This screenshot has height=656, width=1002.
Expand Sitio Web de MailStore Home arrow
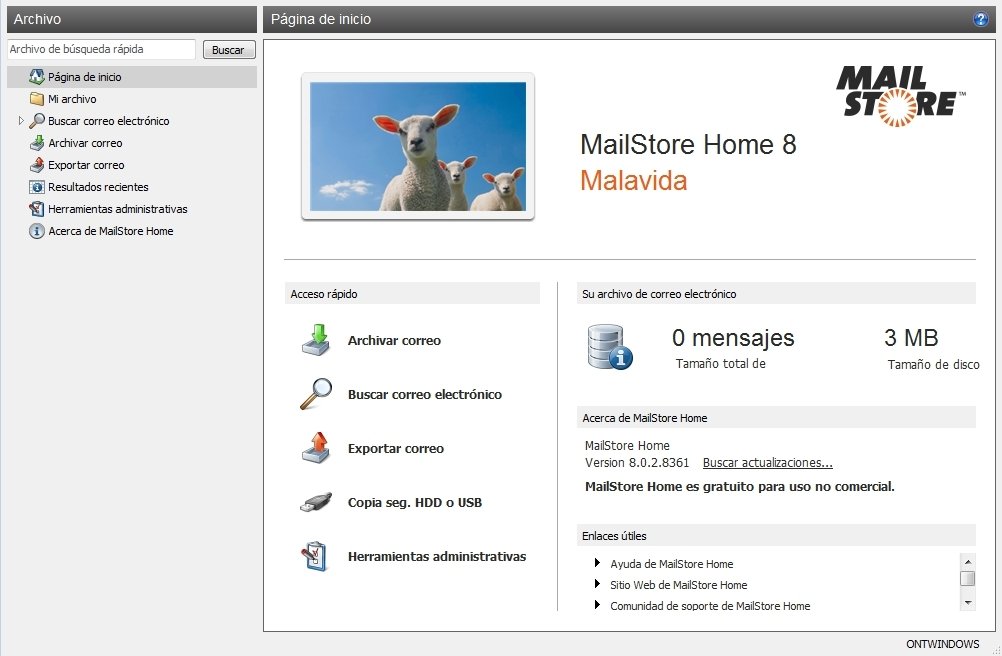597,584
